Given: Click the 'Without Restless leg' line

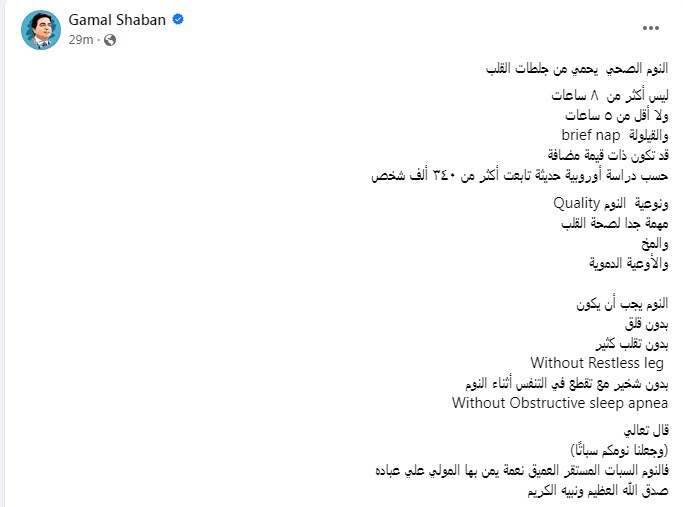Looking at the screenshot, I should click(597, 362).
